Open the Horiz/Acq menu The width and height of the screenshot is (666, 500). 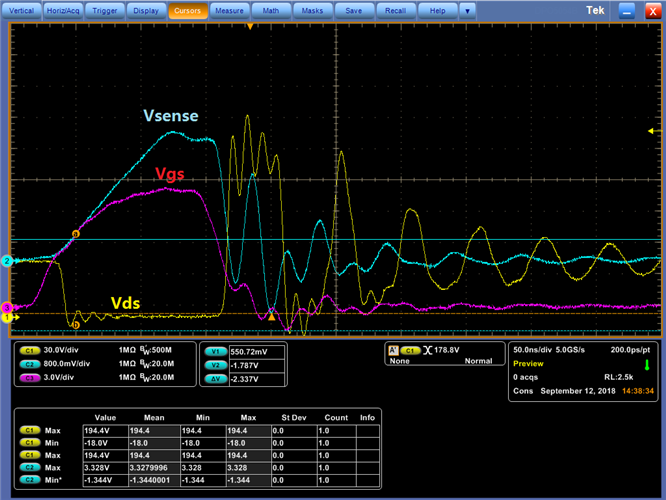click(x=62, y=10)
